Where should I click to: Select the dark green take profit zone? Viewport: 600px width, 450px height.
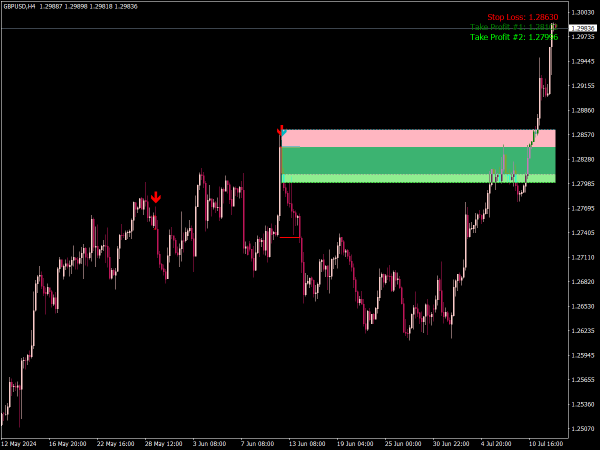pyautogui.click(x=418, y=161)
